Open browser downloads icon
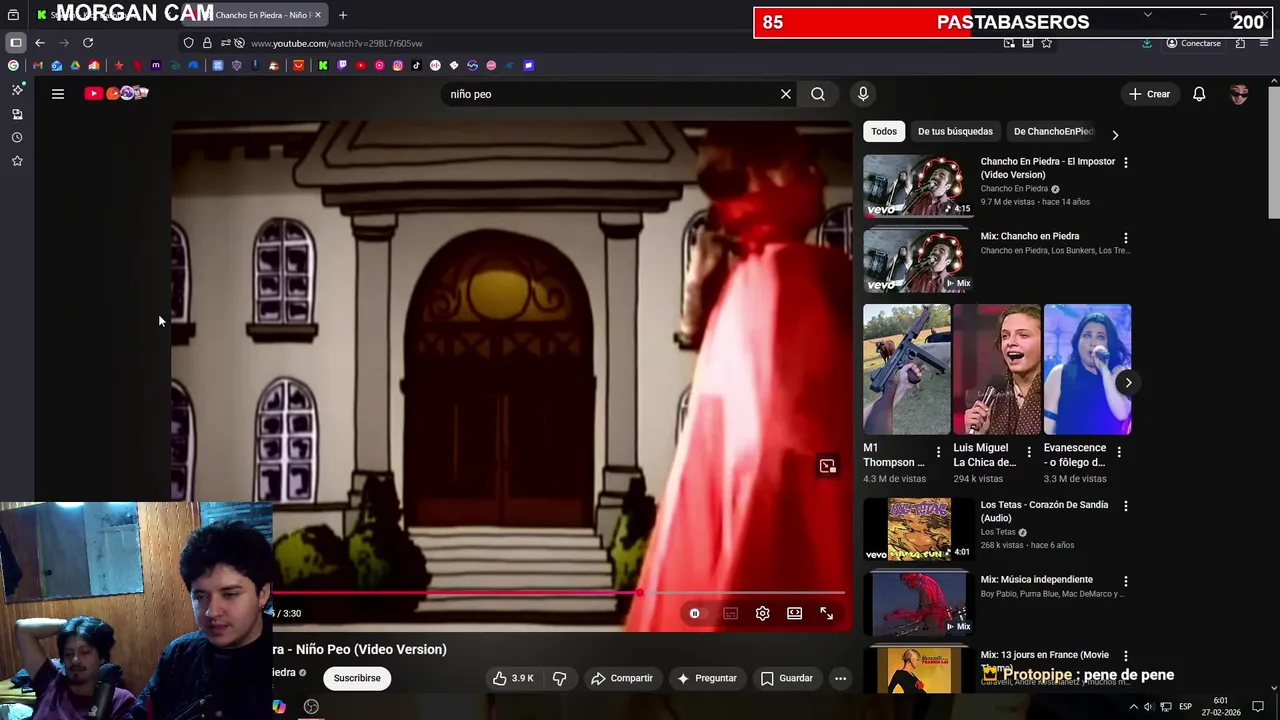The width and height of the screenshot is (1280, 720). coord(1147,43)
